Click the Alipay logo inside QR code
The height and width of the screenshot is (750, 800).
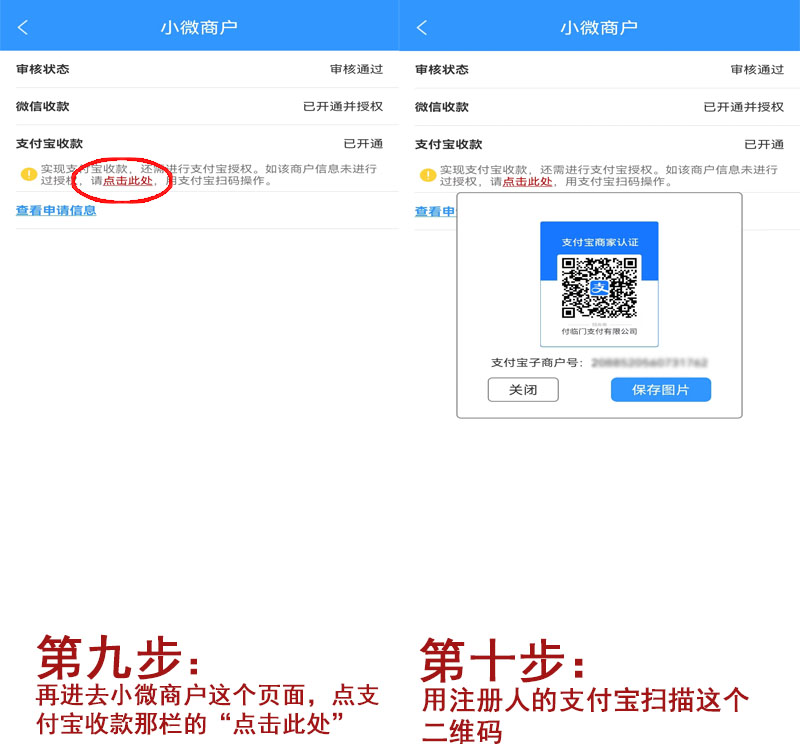pyautogui.click(x=599, y=287)
